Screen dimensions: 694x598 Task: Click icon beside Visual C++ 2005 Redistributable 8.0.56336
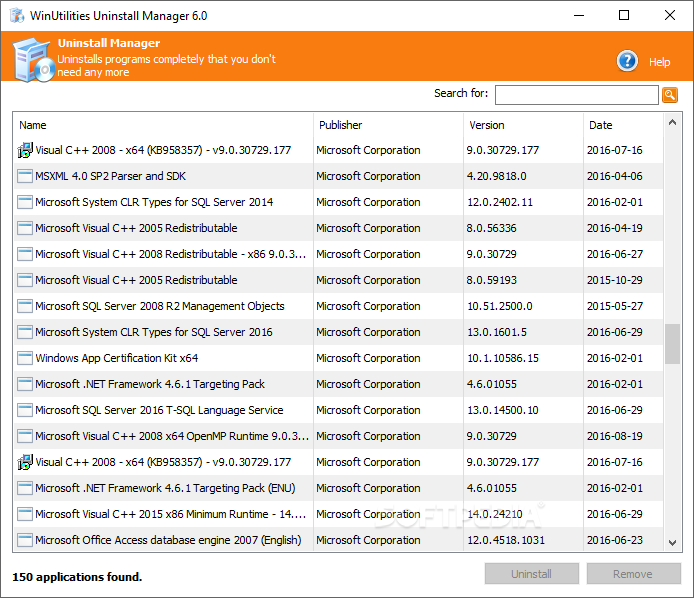25,228
